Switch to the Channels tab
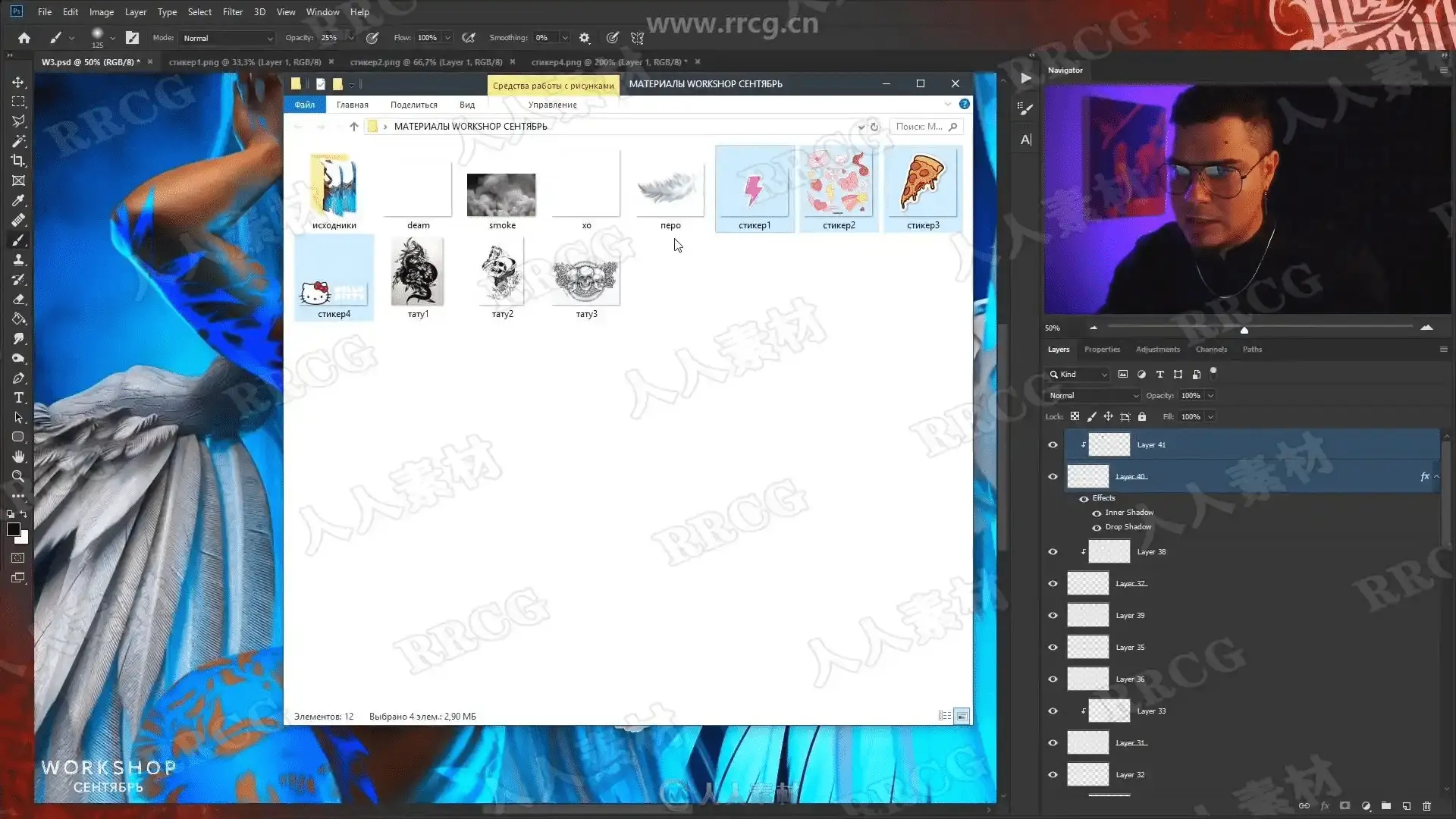 coord(1210,350)
